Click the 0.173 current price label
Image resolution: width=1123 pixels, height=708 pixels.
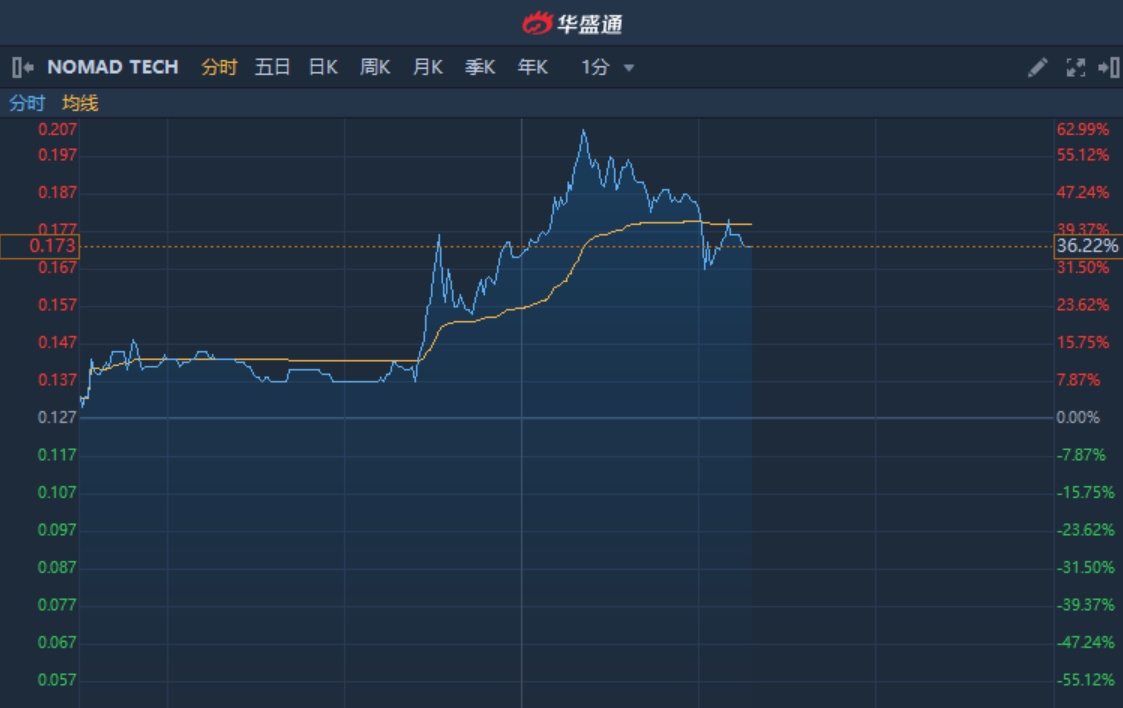coord(40,245)
